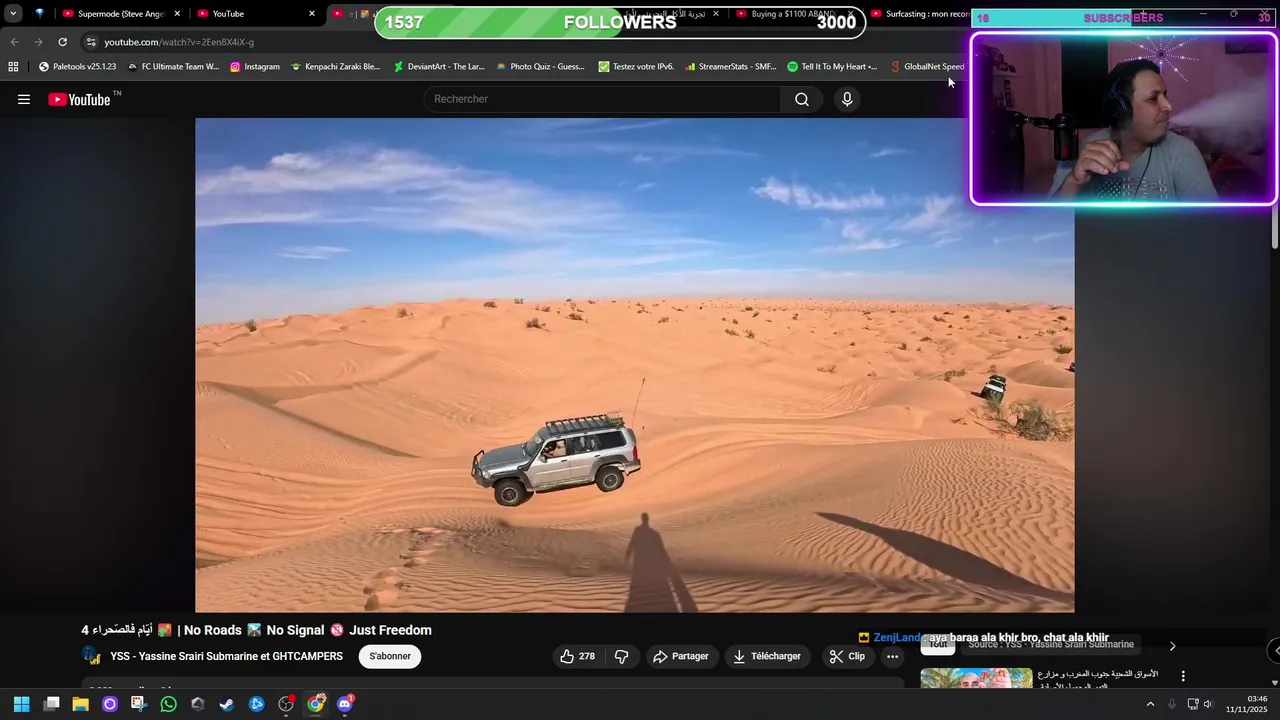Select the Tout filter chip
This screenshot has width=1280, height=720.
[x=938, y=645]
